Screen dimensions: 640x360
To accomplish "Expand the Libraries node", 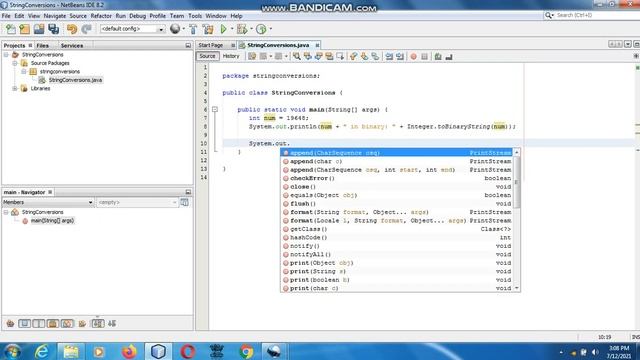I will (15, 89).
